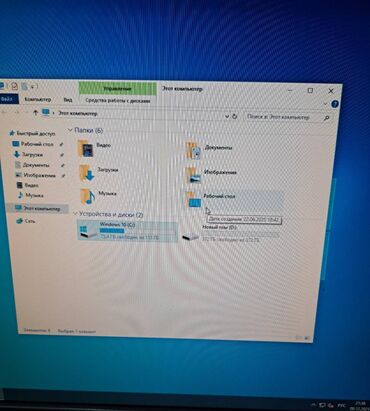Select the Новый том (D:) drive
Image resolution: width=370 pixels, height=411 pixels.
coord(231,233)
